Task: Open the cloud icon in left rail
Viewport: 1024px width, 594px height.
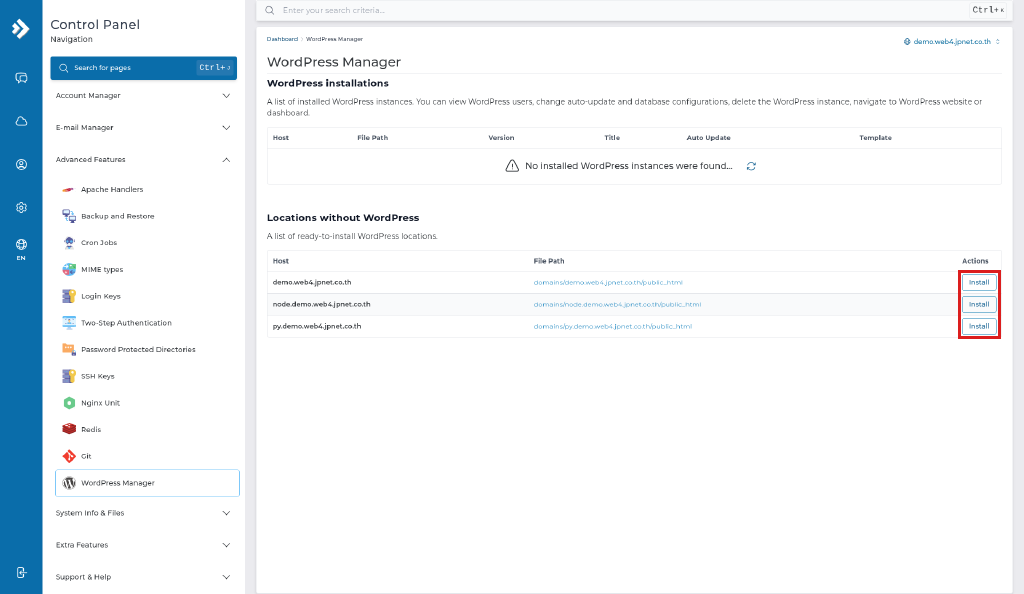Action: pyautogui.click(x=21, y=121)
